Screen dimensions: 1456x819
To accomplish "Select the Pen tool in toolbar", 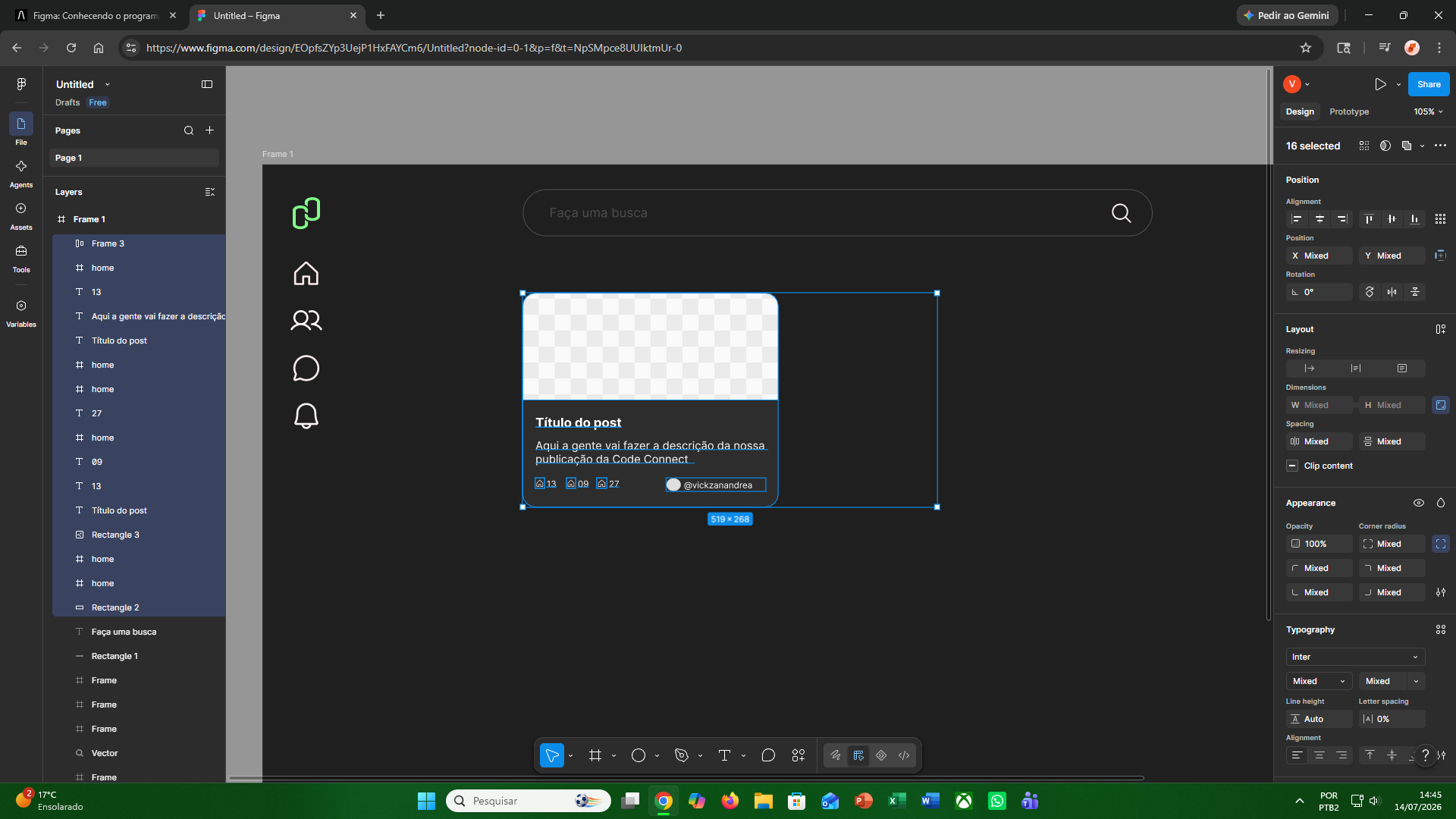I will [682, 755].
